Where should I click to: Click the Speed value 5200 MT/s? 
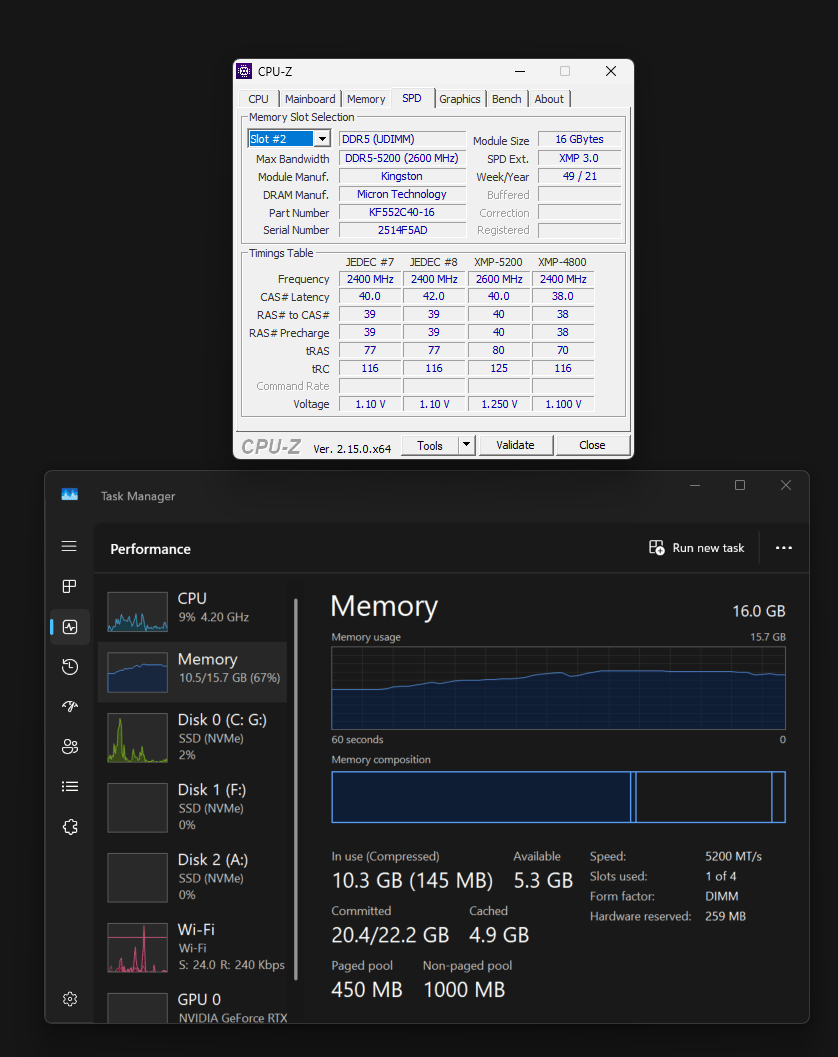[x=734, y=856]
